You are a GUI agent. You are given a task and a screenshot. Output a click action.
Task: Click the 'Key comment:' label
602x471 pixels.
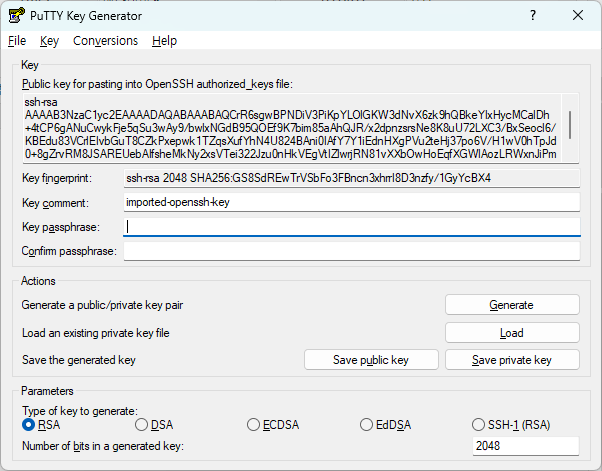pos(55,203)
